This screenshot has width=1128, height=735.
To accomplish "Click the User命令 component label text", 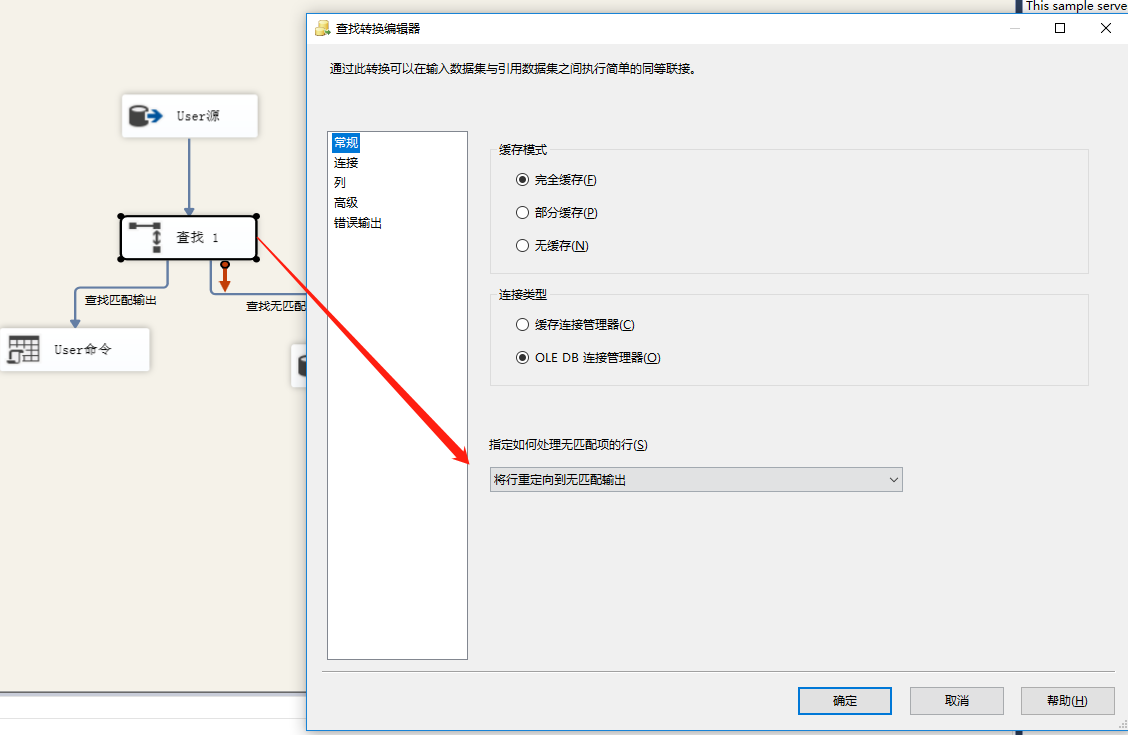I will pyautogui.click(x=83, y=350).
